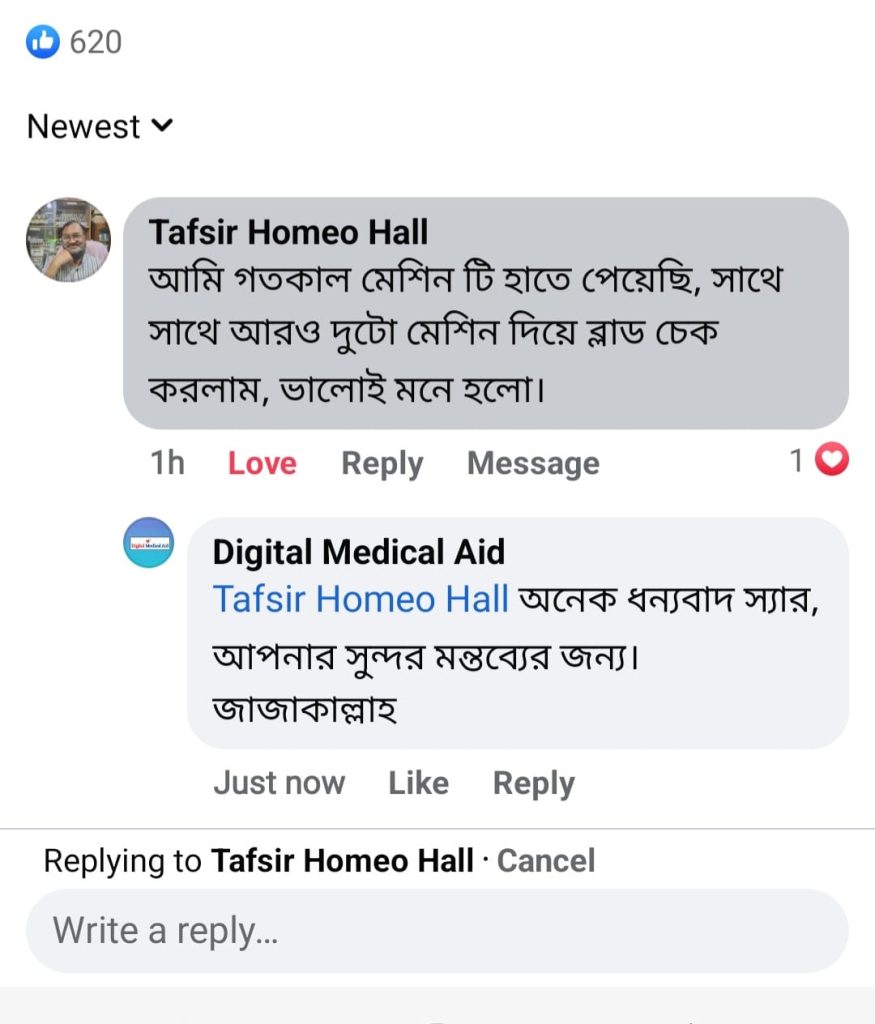This screenshot has width=875, height=1024.
Task: Open the 620 reactions count
Action: (95, 42)
